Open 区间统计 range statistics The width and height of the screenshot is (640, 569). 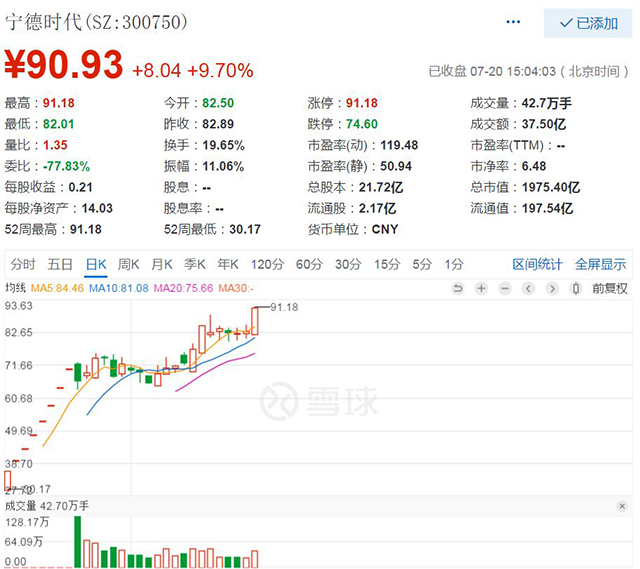538,264
